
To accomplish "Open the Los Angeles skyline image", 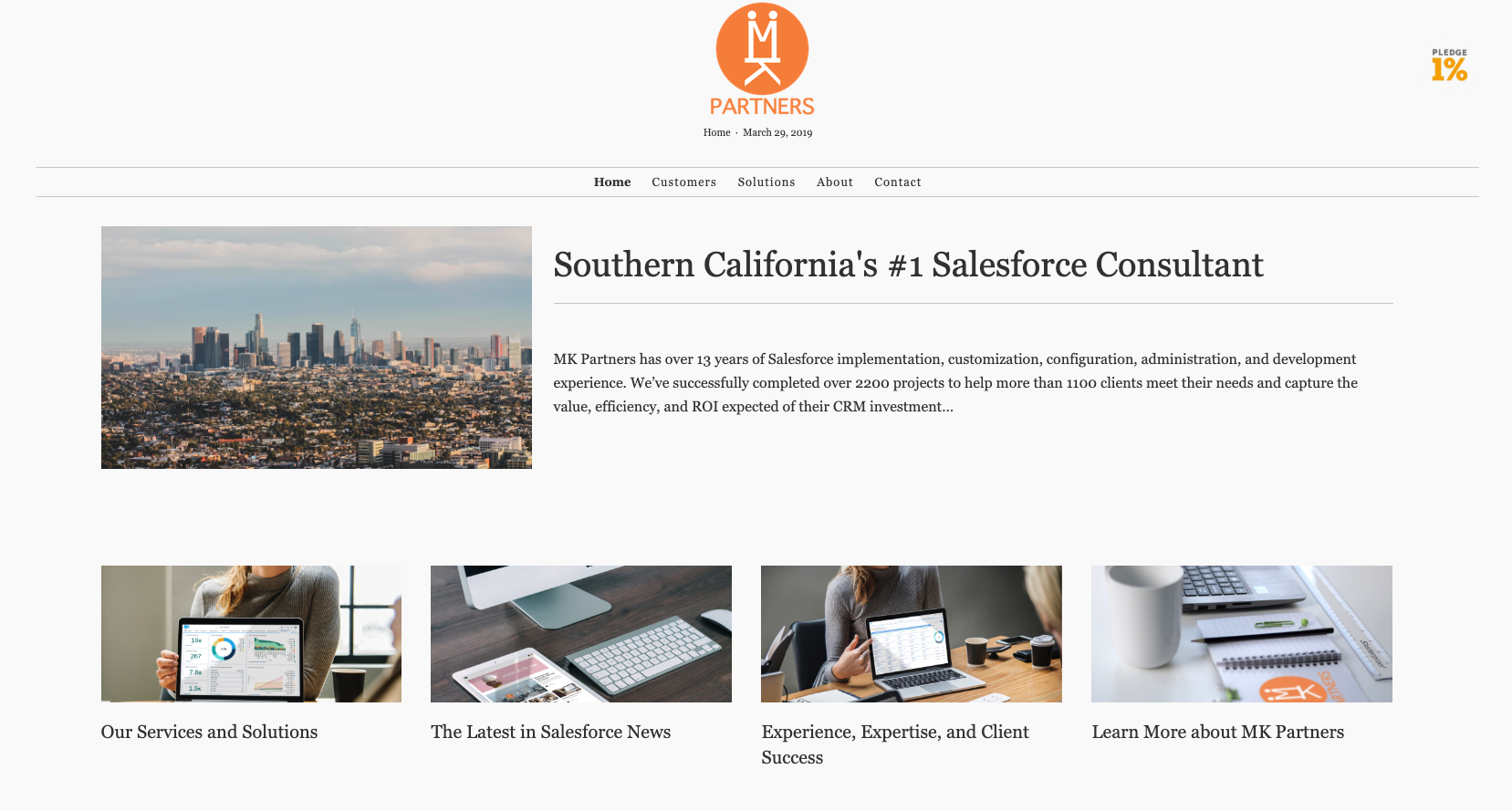I will click(316, 348).
